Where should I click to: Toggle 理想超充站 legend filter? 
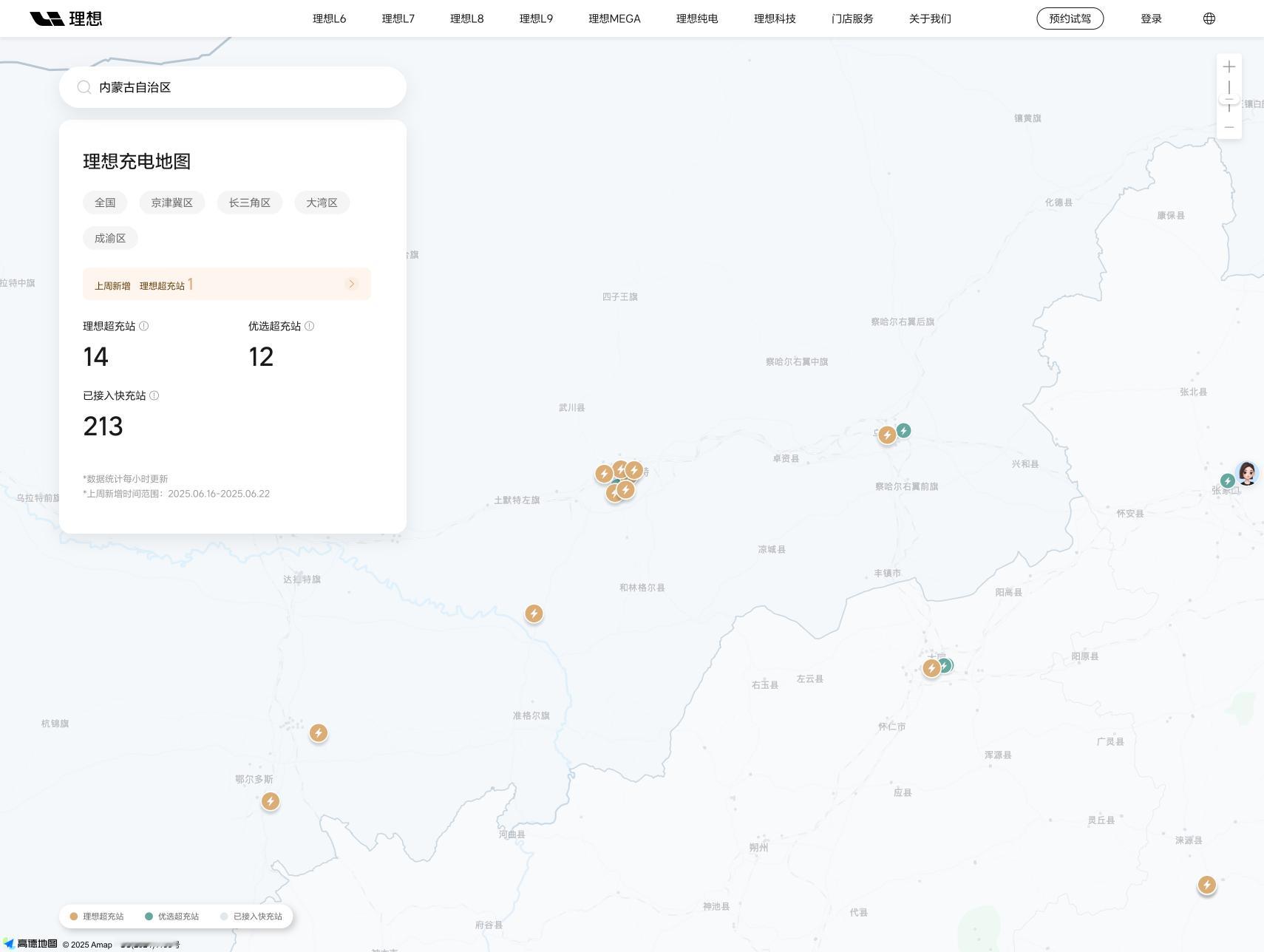coord(97,917)
